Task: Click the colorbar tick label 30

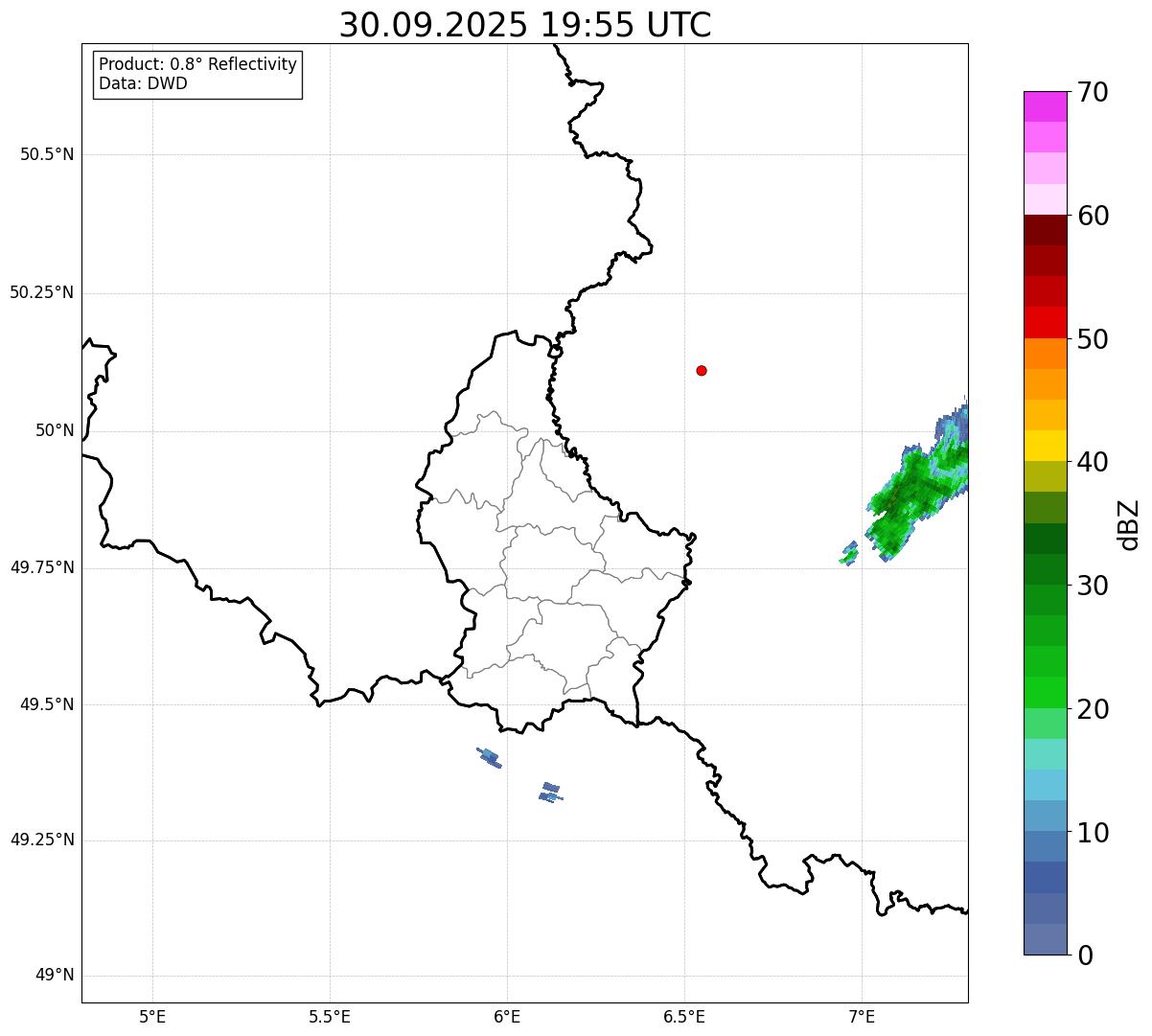Action: point(1093,586)
